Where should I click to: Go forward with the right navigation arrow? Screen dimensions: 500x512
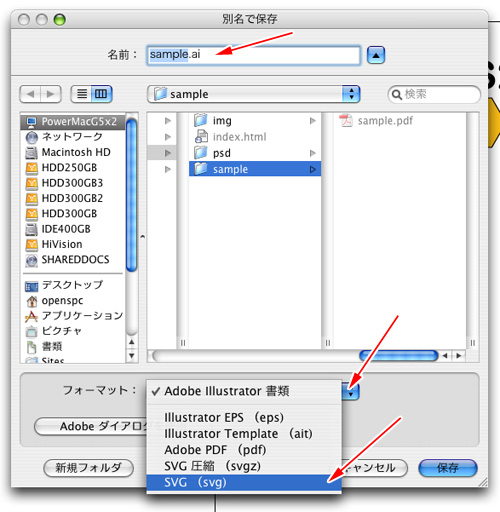[x=51, y=94]
